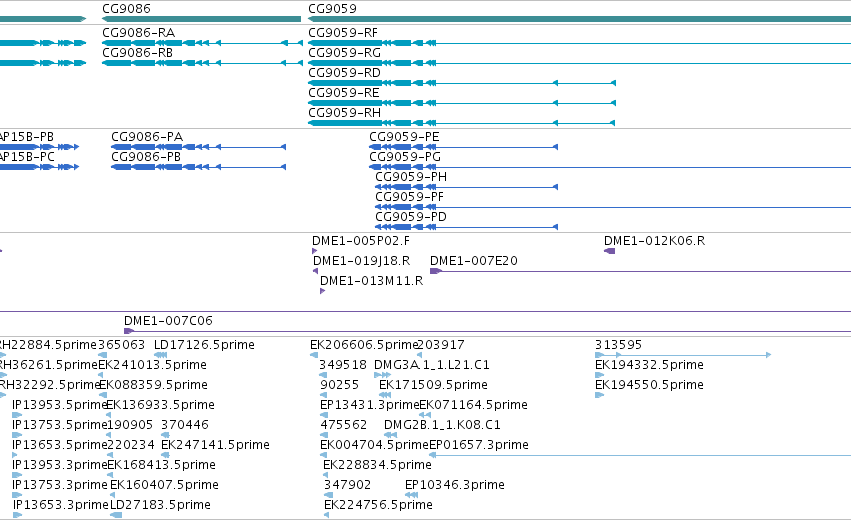
Task: Click the EP10346.3prime EST label
Action: click(x=455, y=485)
